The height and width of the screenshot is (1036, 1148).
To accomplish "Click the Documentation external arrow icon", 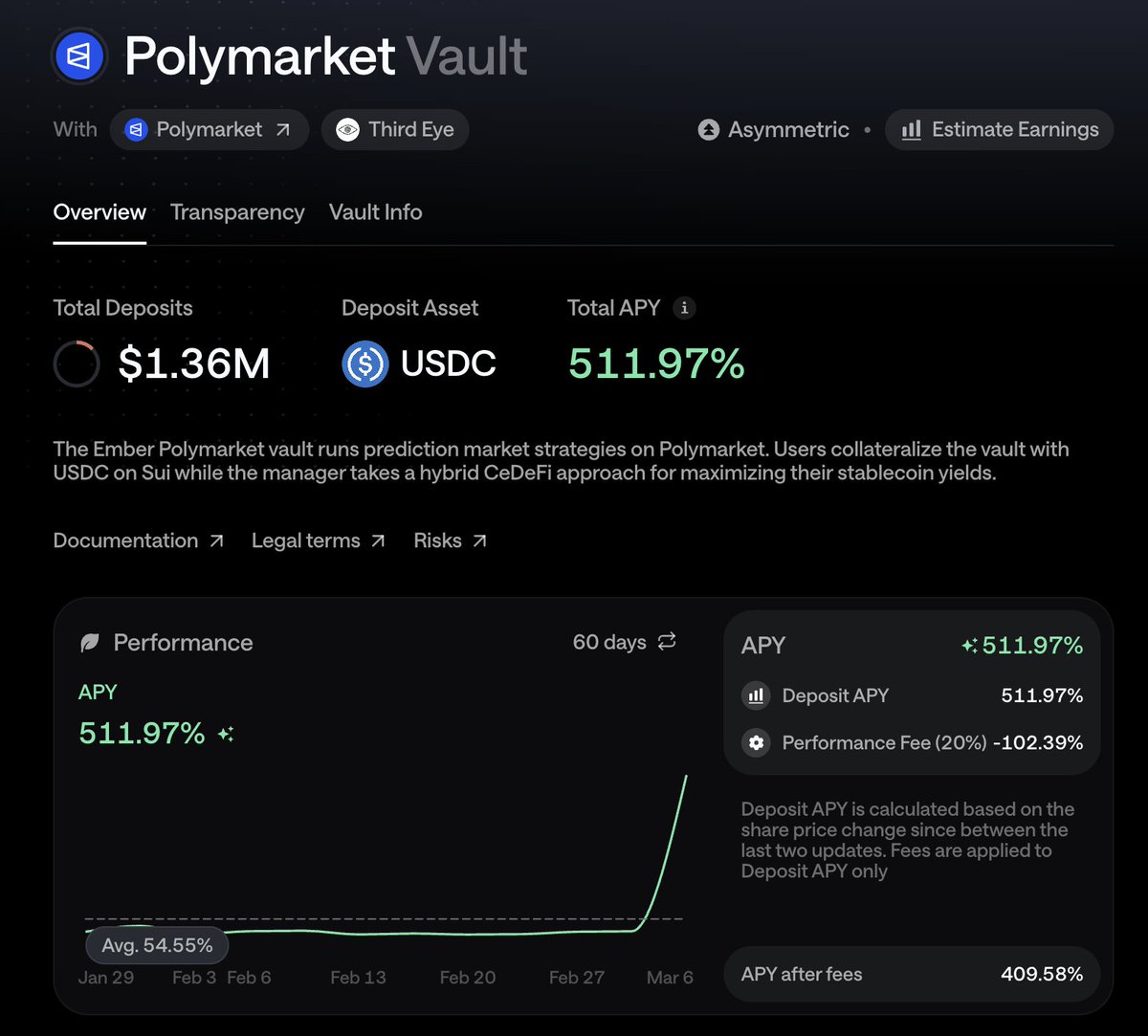I will click(216, 540).
